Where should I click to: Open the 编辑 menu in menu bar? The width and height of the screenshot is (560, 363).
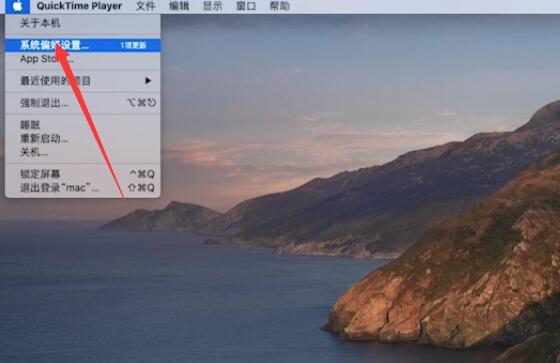pos(179,6)
